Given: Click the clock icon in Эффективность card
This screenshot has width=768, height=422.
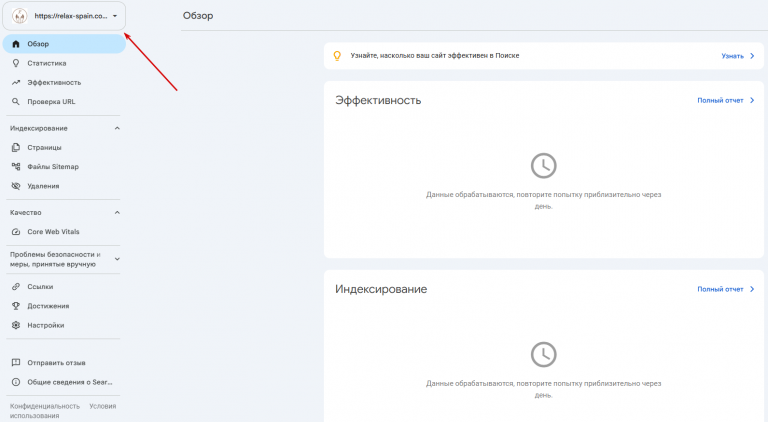Looking at the screenshot, I should (544, 165).
